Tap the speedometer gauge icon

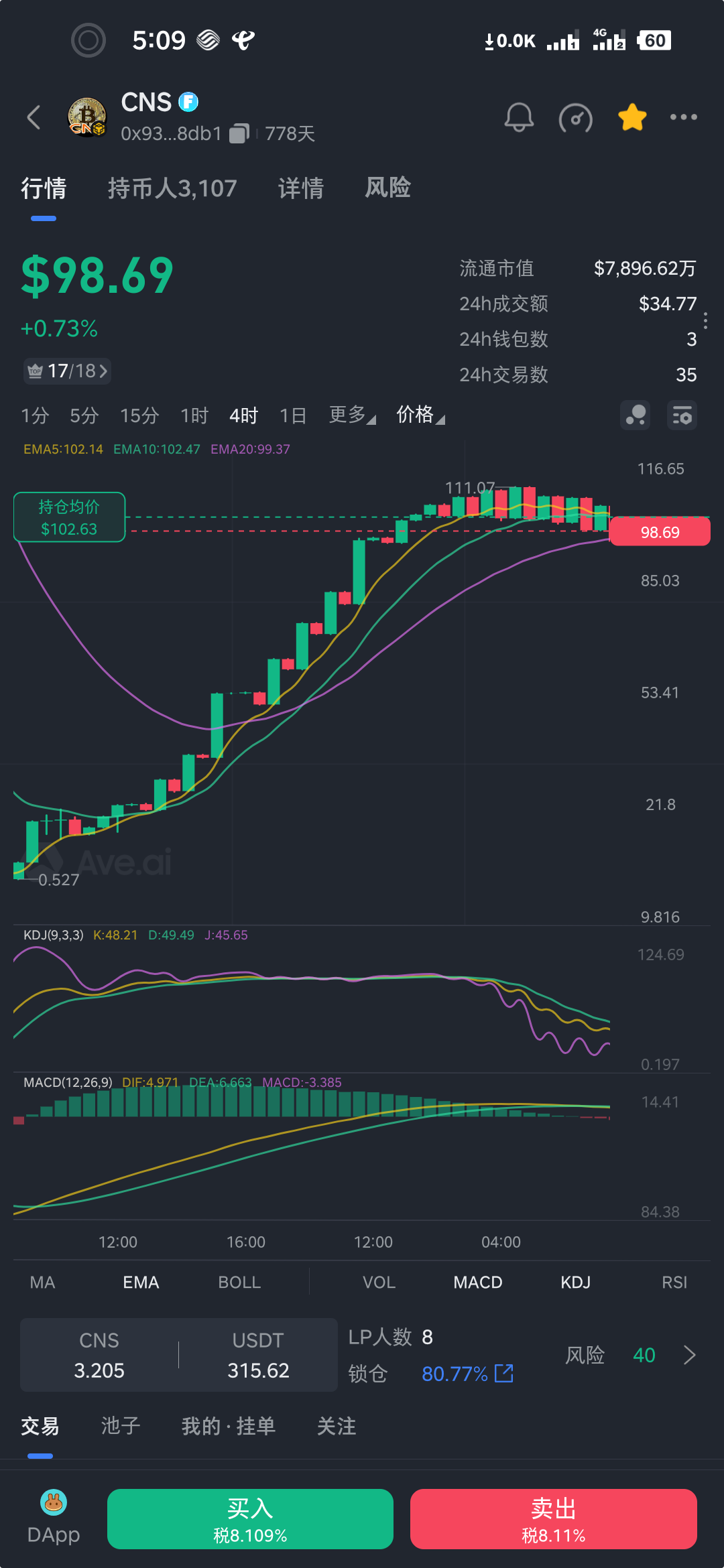pyautogui.click(x=575, y=119)
